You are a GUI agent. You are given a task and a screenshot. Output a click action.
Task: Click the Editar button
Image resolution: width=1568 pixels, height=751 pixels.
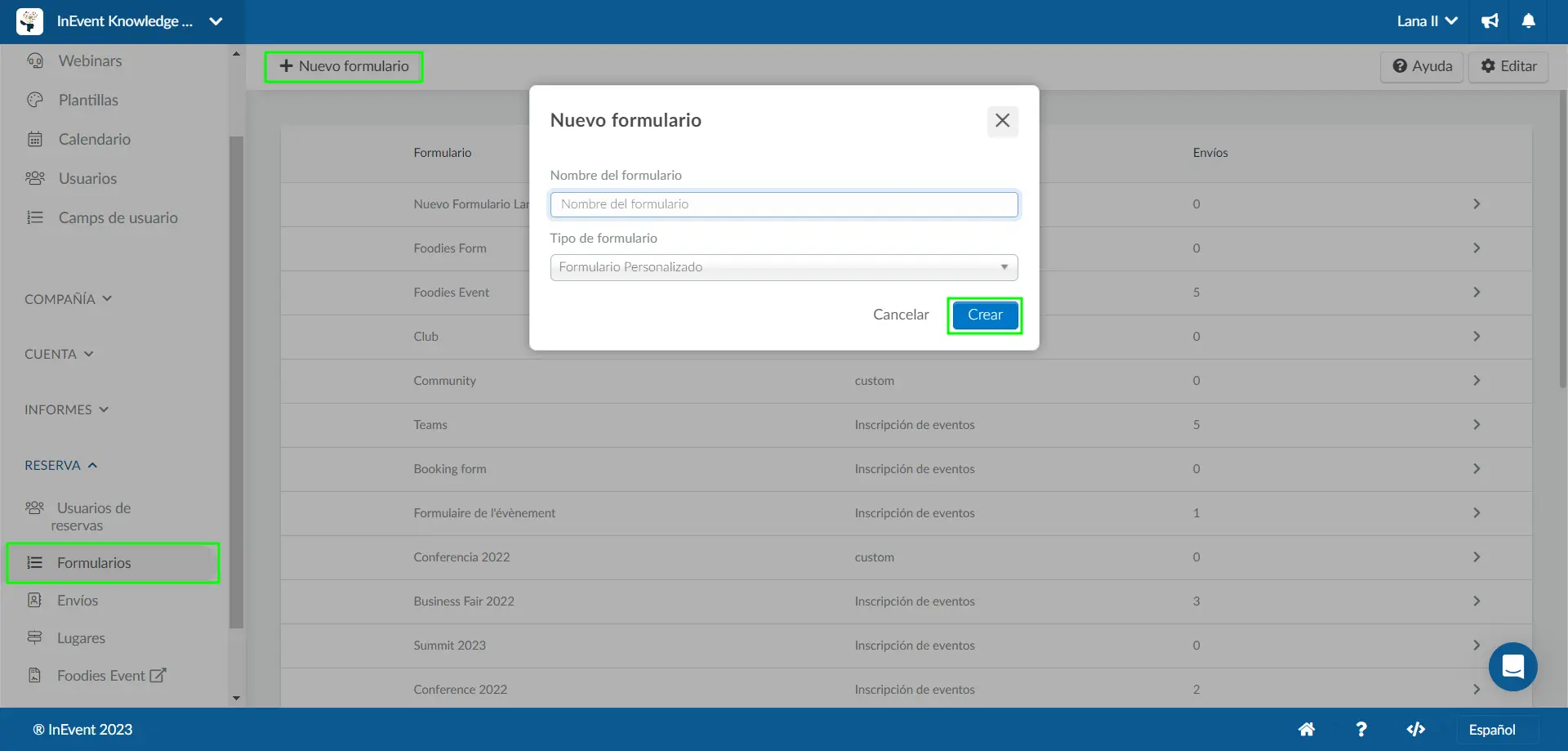click(1508, 66)
